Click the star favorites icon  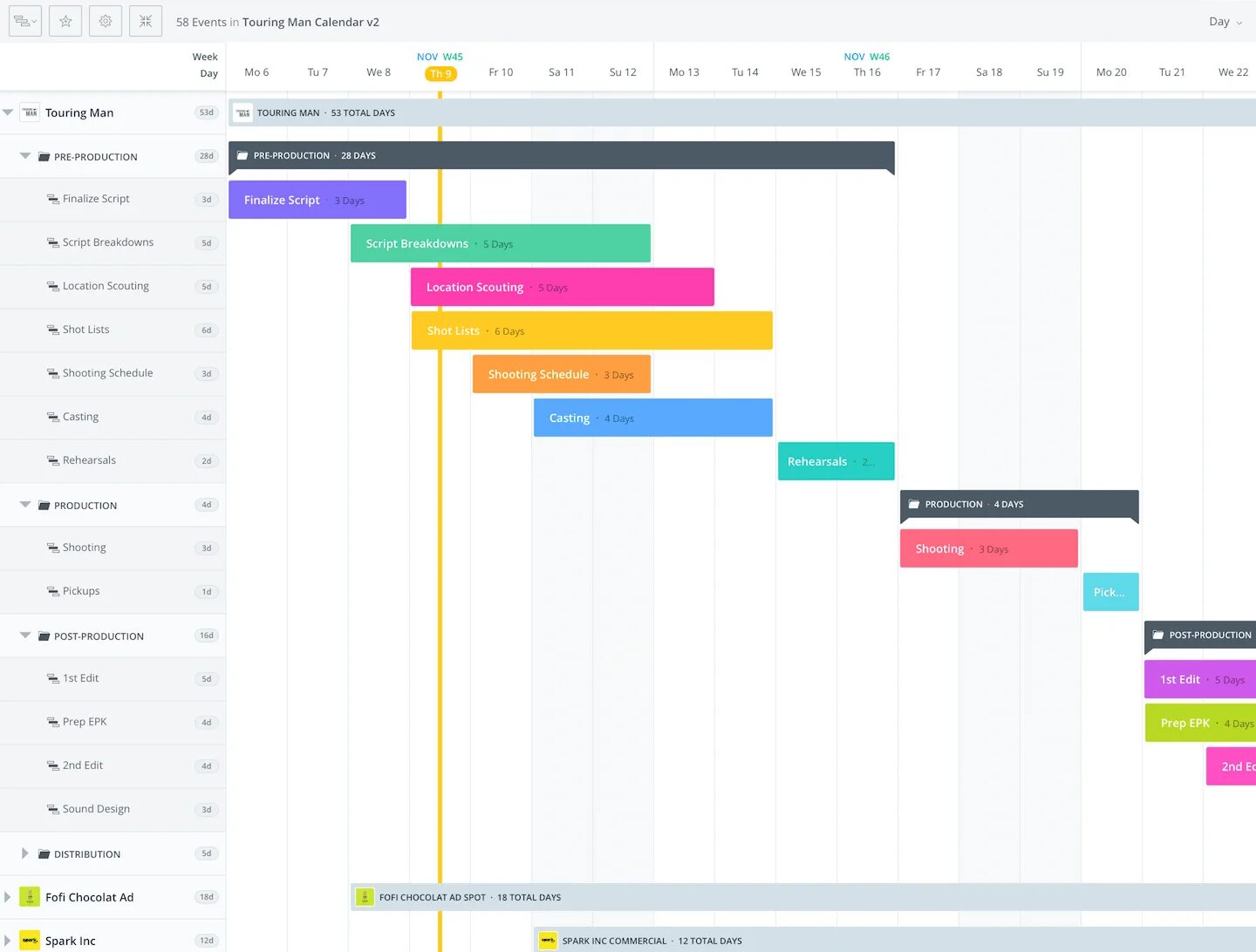pyautogui.click(x=65, y=21)
